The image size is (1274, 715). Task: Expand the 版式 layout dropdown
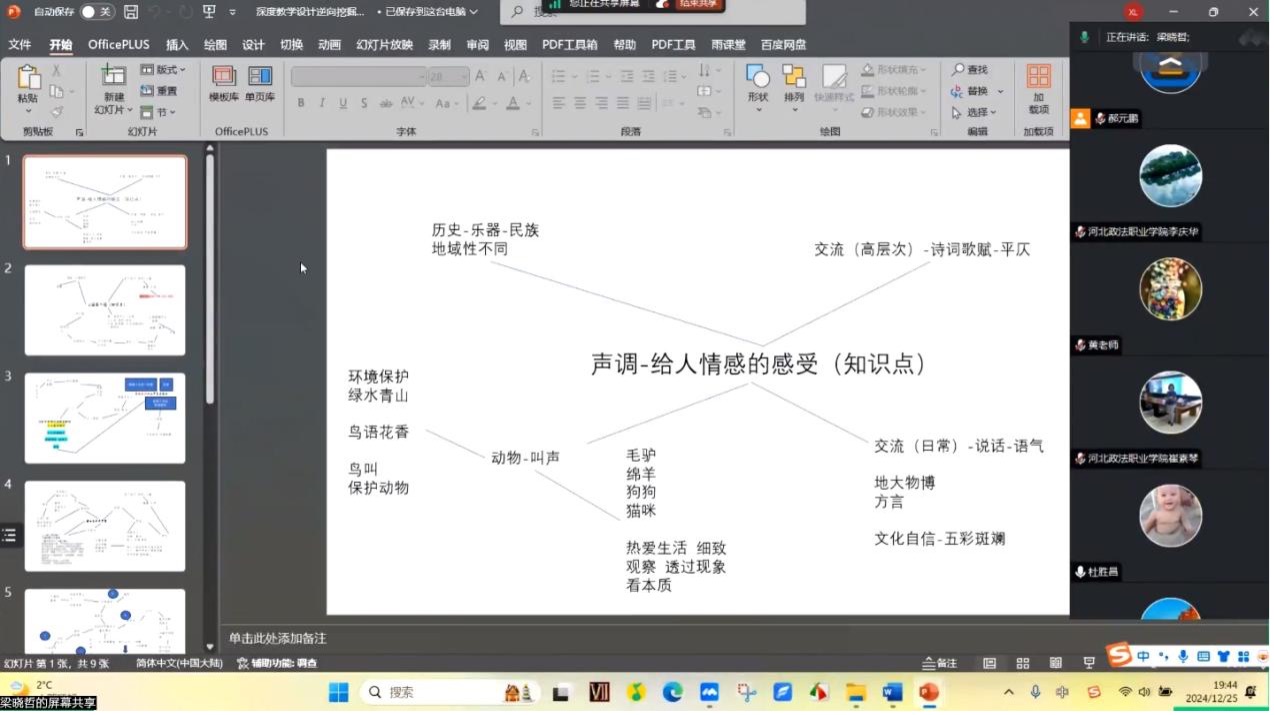click(x=160, y=70)
